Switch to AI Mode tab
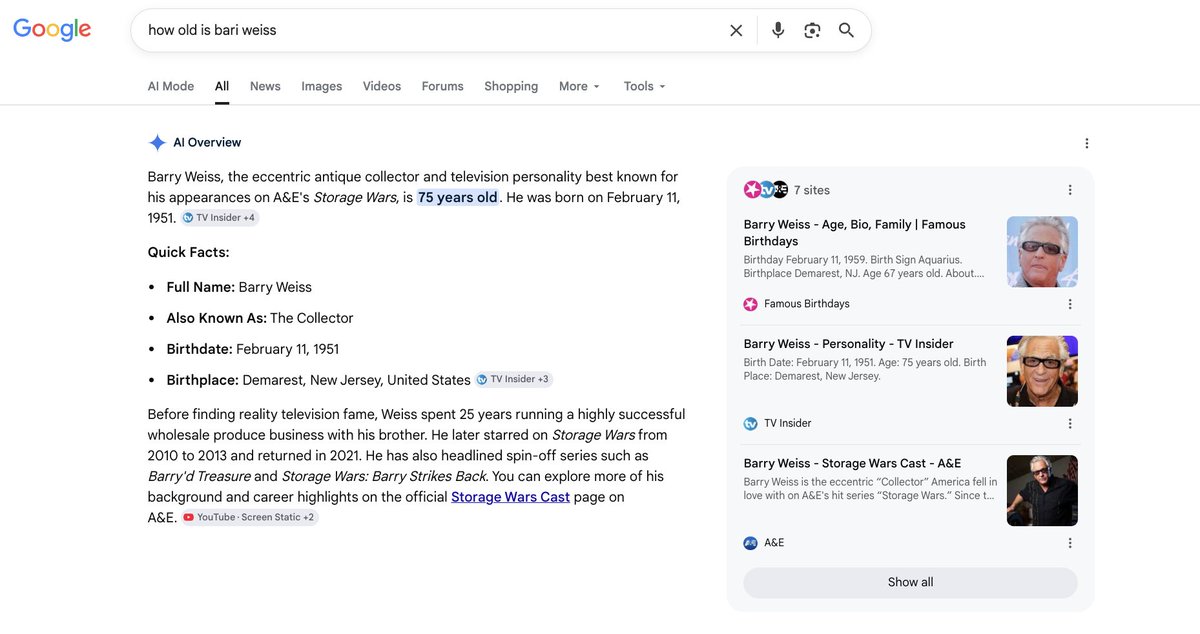Screen dimensions: 1200x634 point(171,86)
